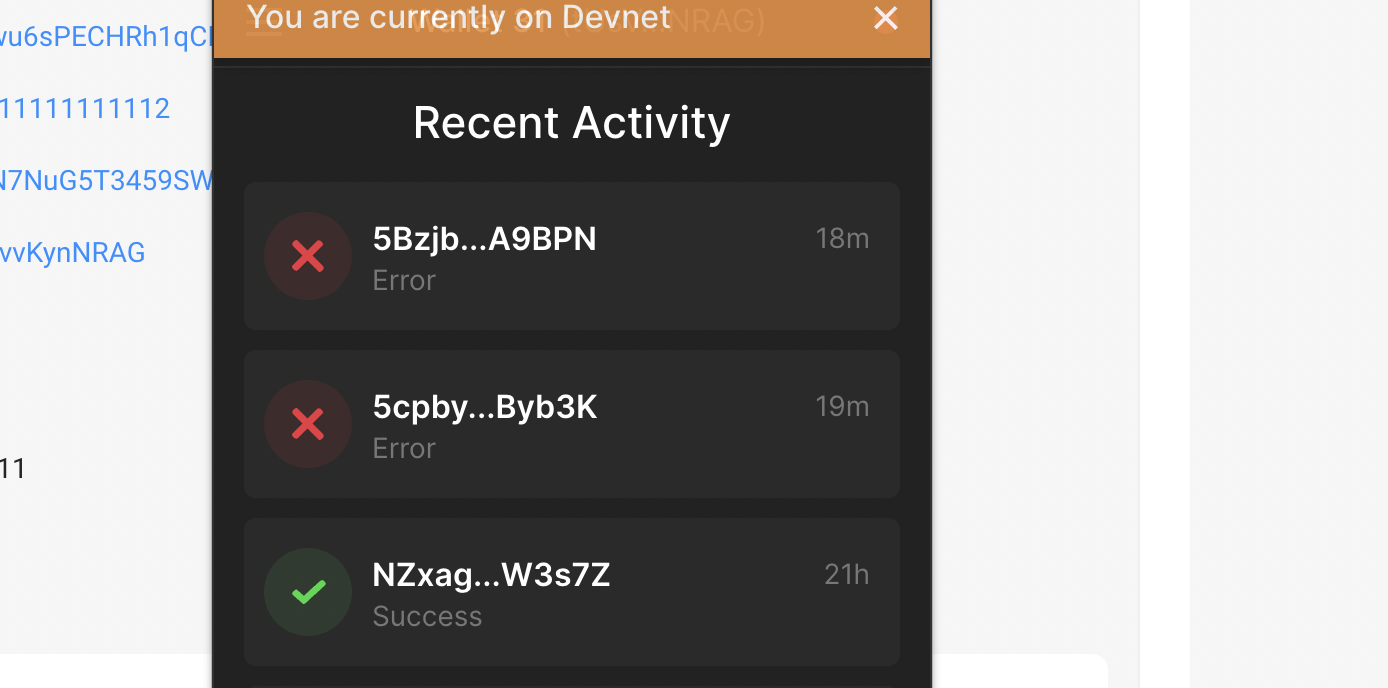Image resolution: width=1388 pixels, height=688 pixels.
Task: Click the Success label under NZxag entry
Action: (x=427, y=616)
